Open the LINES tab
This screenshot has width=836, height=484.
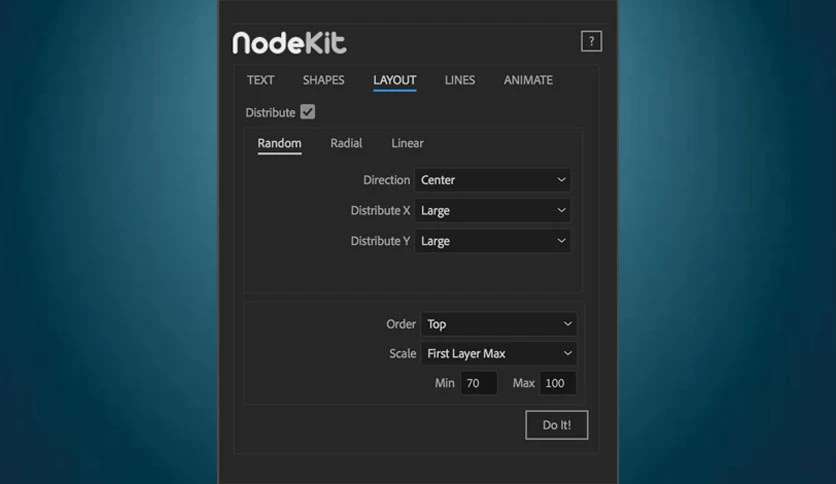pyautogui.click(x=460, y=80)
